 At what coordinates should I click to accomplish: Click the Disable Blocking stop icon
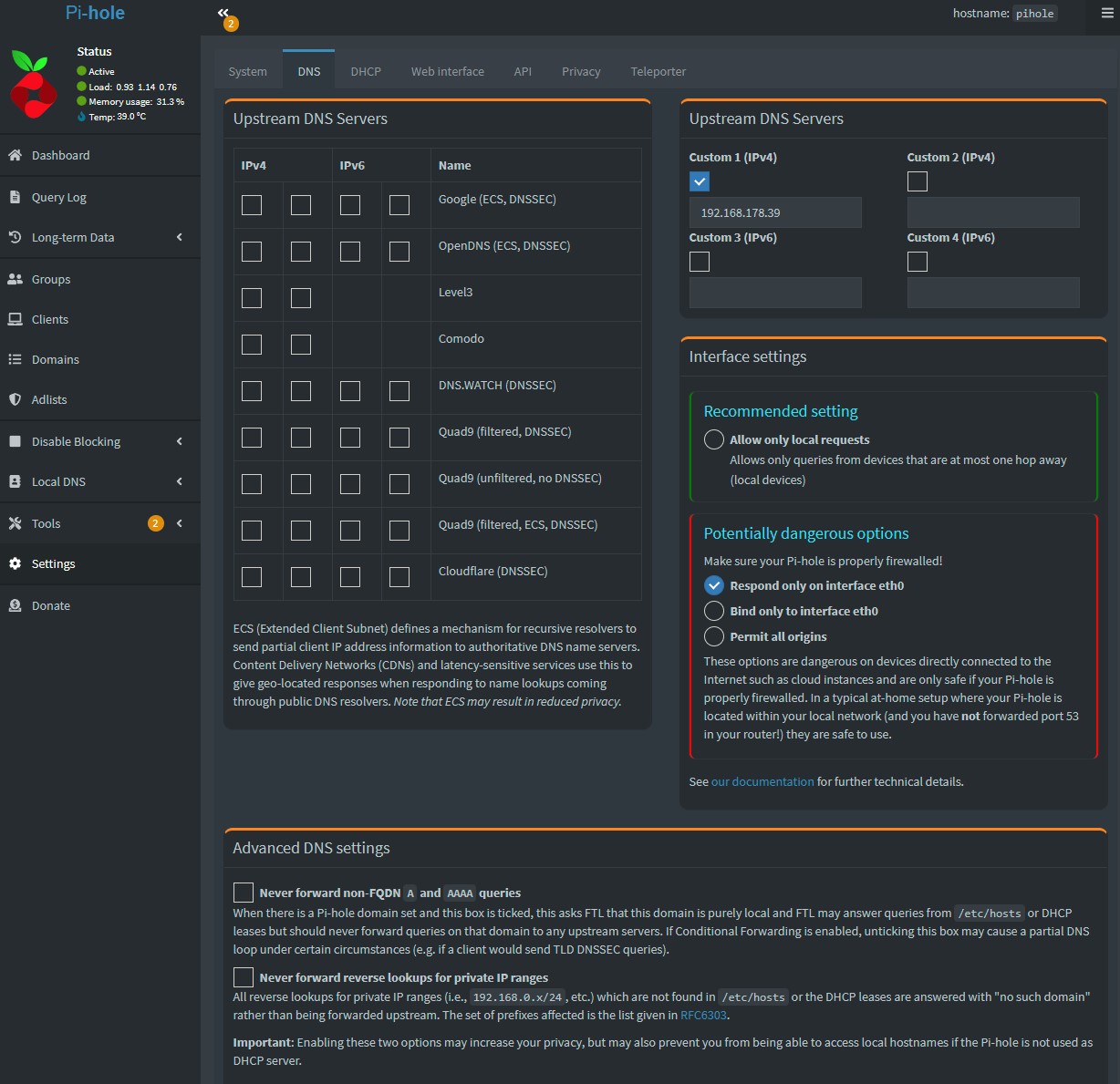click(x=15, y=441)
